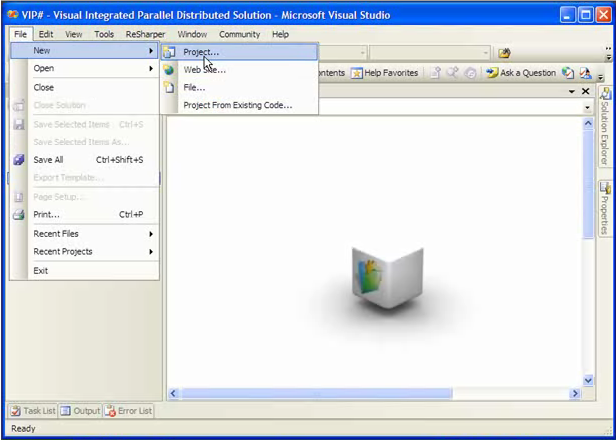Viewport: 616px width, 440px height.
Task: Click the Save All disks icon
Action: coord(18,160)
